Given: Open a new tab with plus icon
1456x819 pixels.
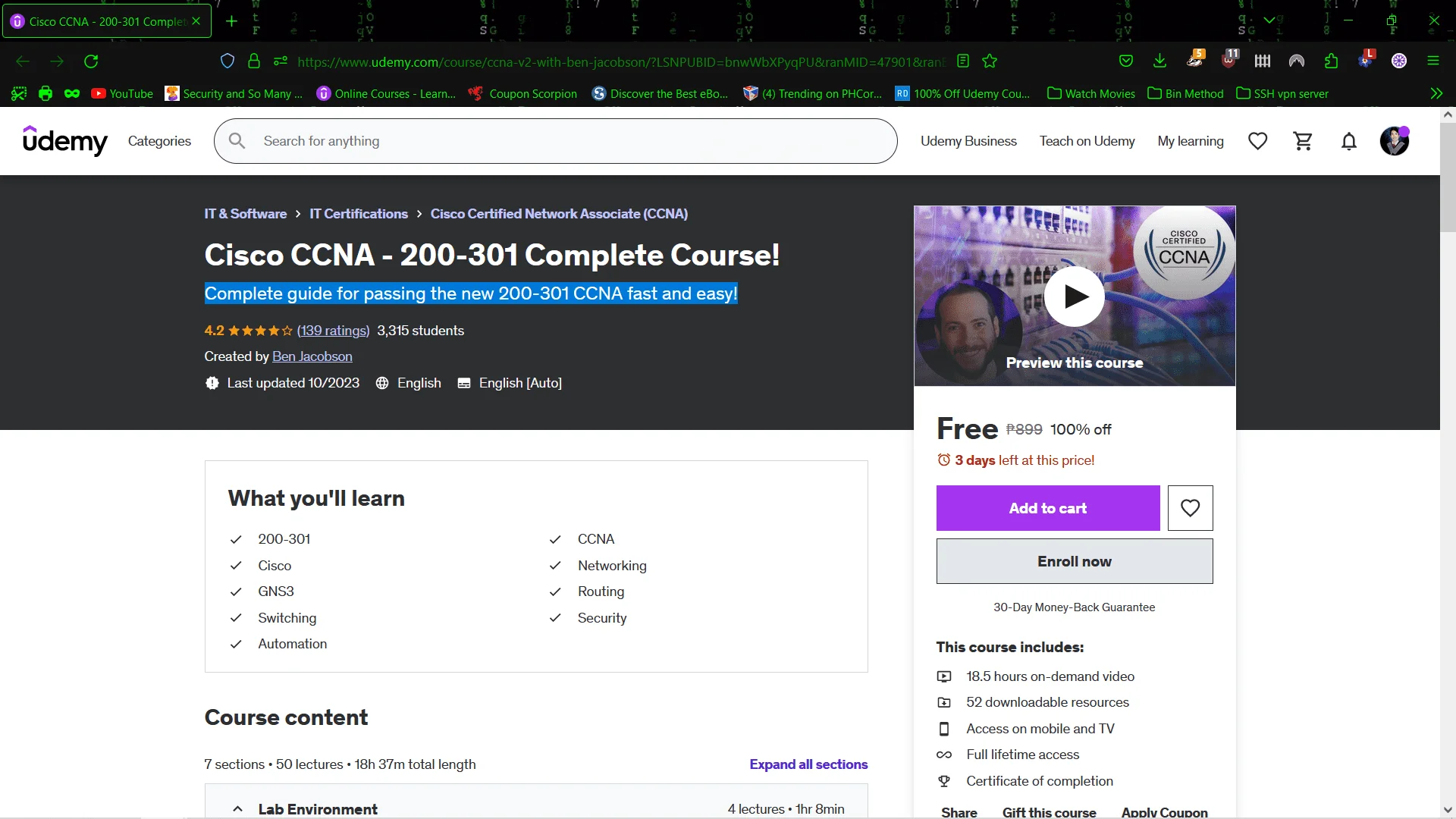Looking at the screenshot, I should pyautogui.click(x=231, y=21).
